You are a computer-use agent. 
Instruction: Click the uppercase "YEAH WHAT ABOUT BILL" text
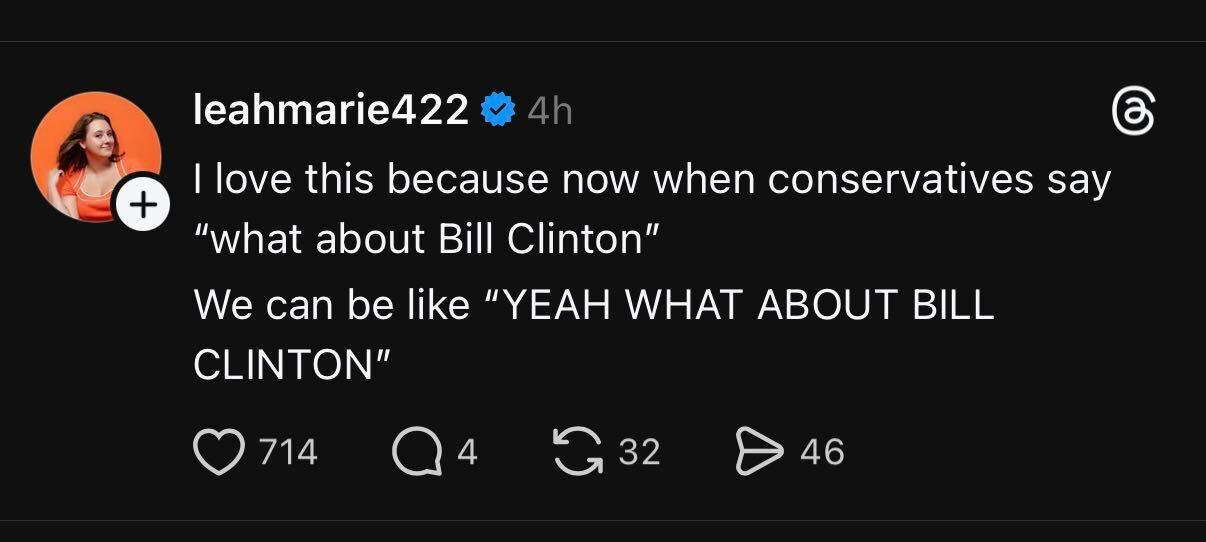[745, 305]
